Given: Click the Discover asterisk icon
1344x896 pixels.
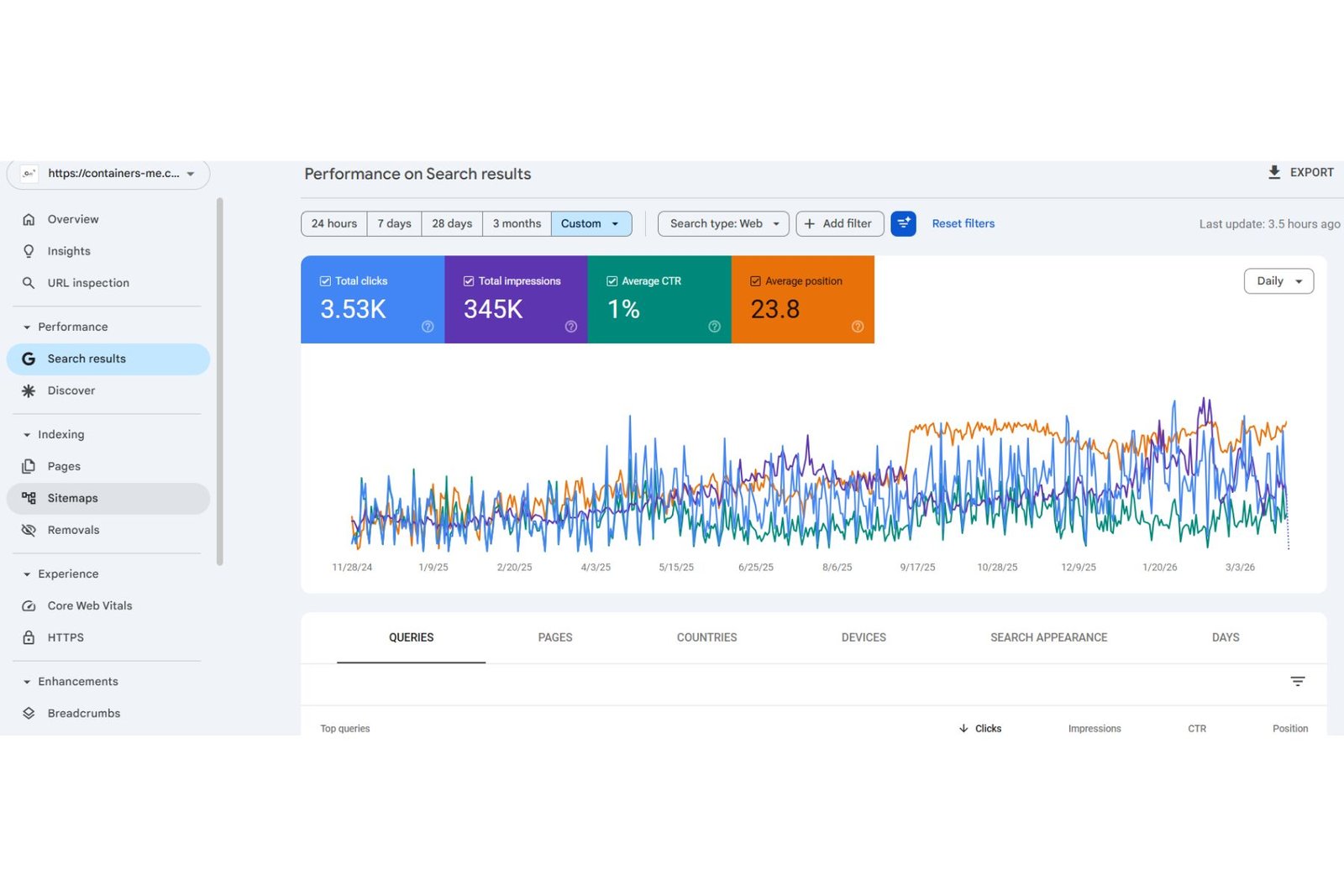Looking at the screenshot, I should [x=29, y=390].
